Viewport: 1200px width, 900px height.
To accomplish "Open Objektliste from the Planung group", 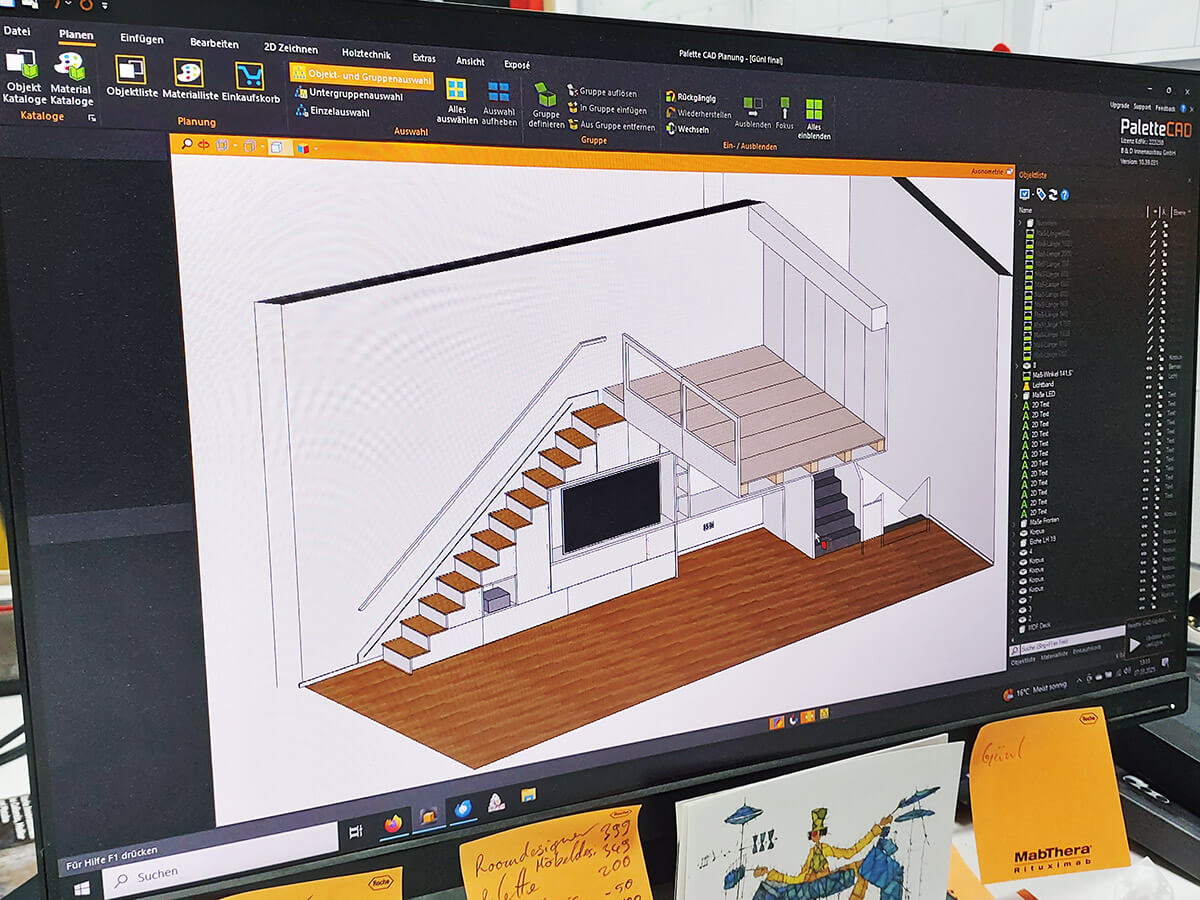I will (131, 78).
